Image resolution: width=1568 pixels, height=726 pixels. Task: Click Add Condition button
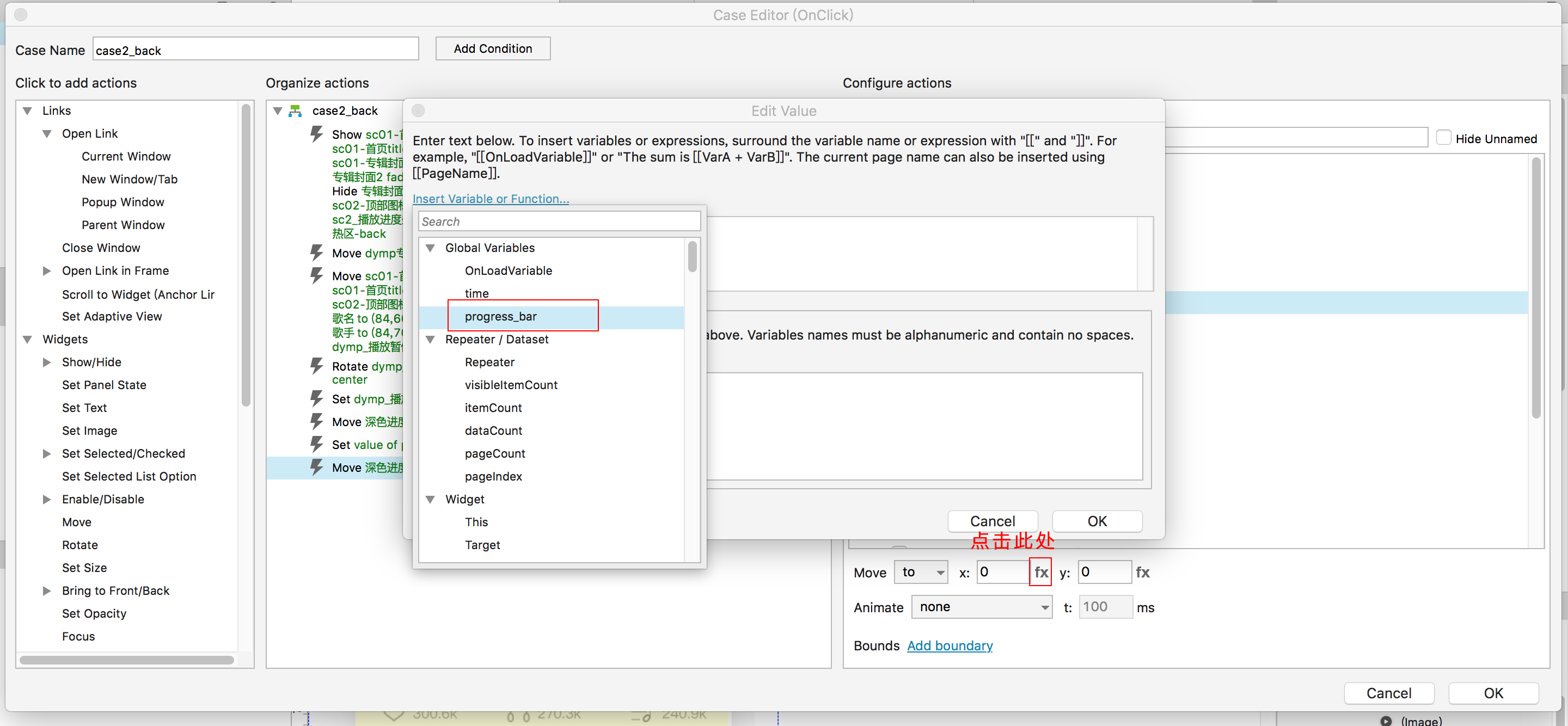click(492, 48)
